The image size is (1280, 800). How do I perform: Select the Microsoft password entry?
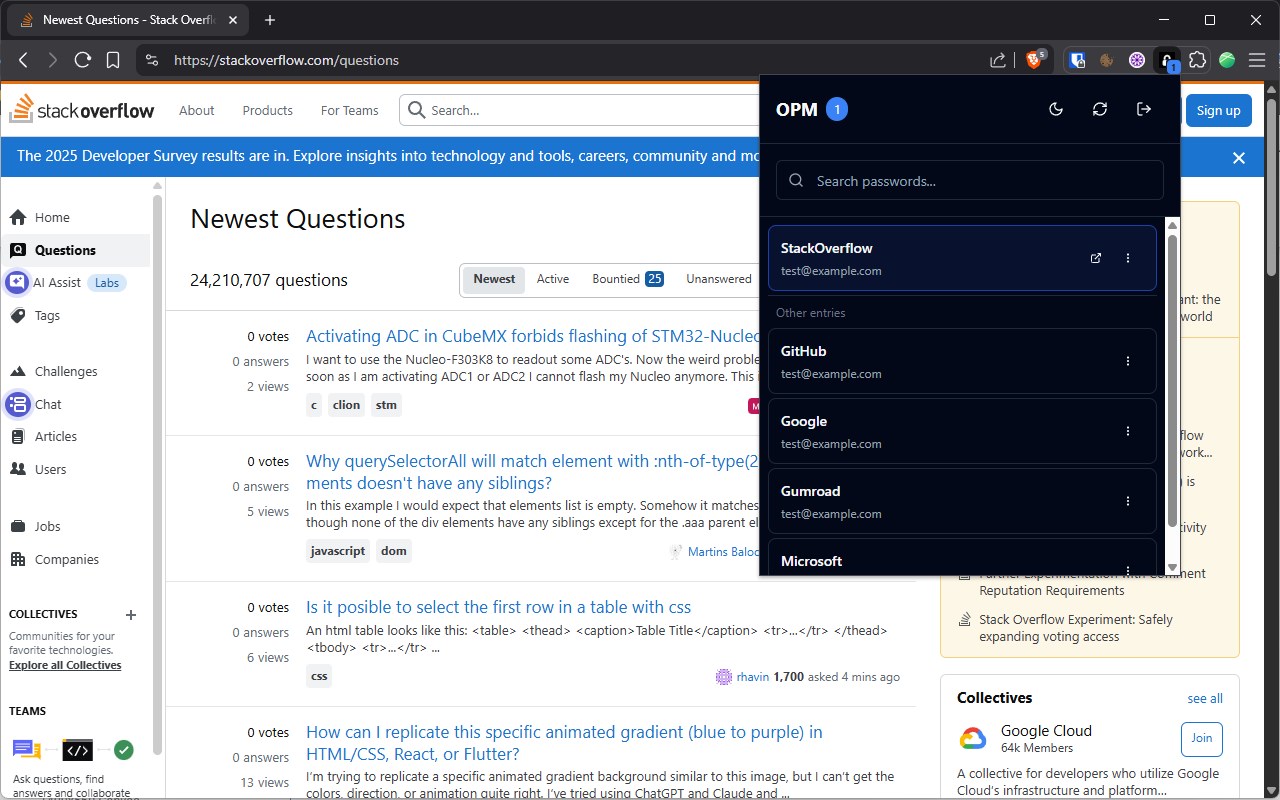(962, 557)
